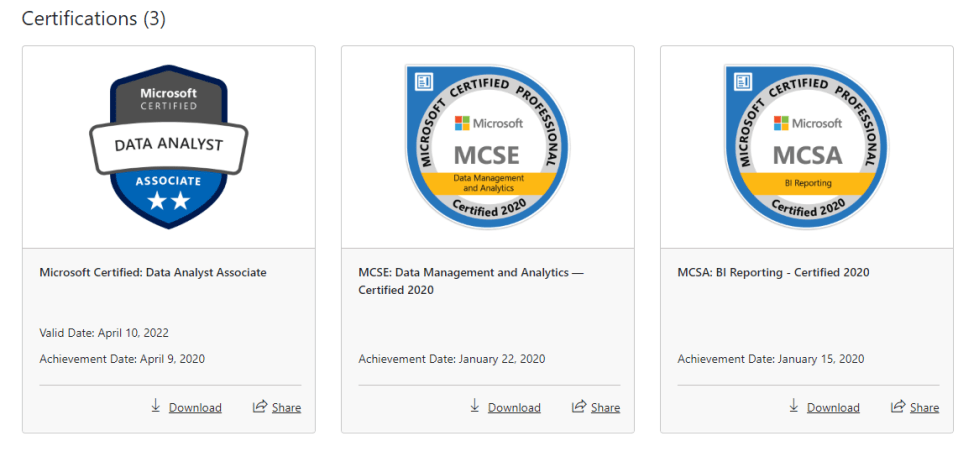Open the Data Analyst Associate badge image
This screenshot has width=979, height=462.
(168, 147)
